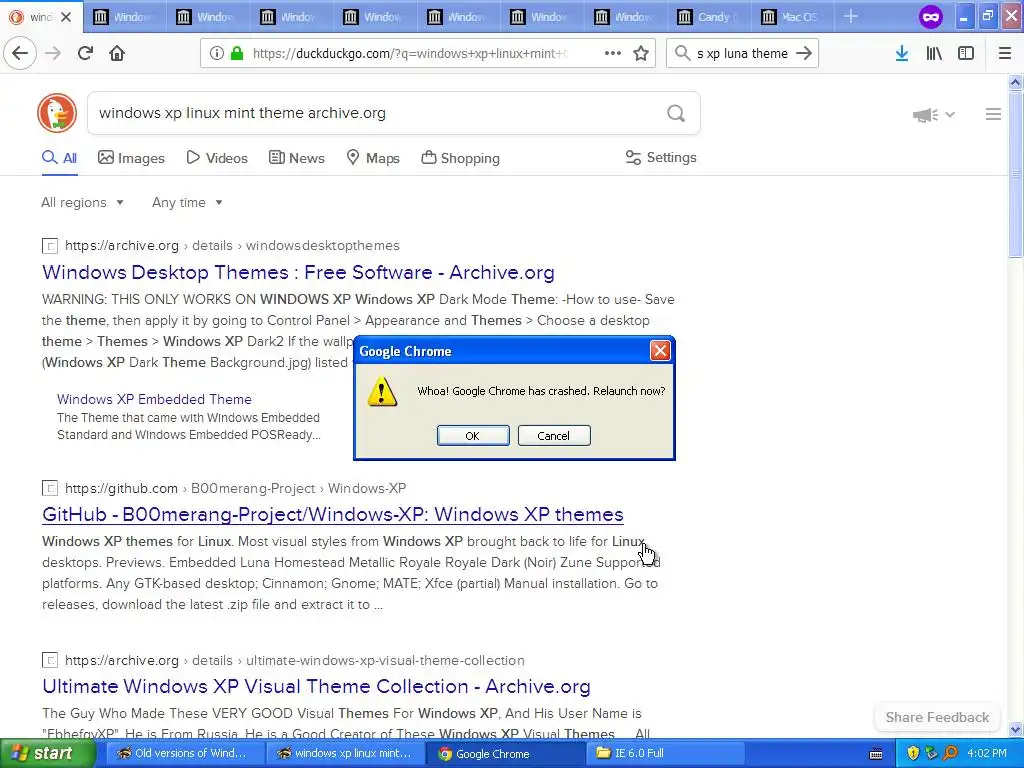Switch to the second tab labeled Window

pyautogui.click(x=208, y=17)
